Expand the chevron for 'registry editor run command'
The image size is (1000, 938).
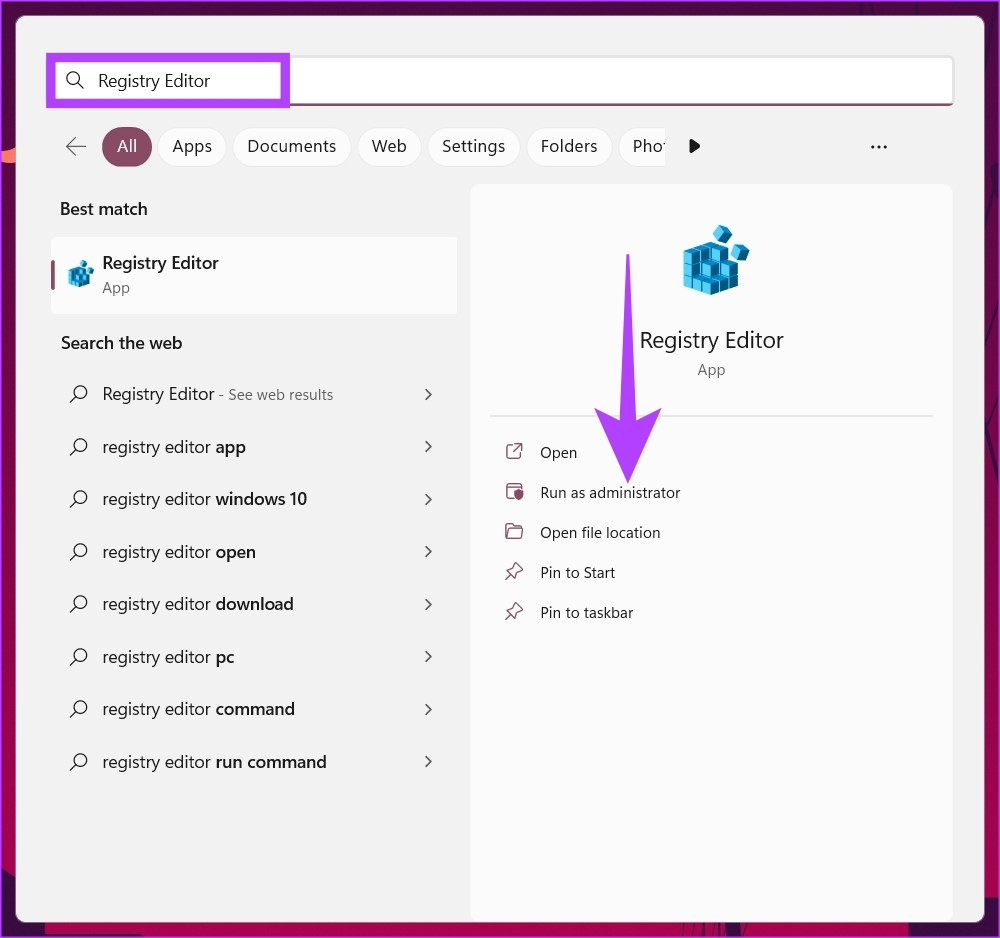(429, 761)
